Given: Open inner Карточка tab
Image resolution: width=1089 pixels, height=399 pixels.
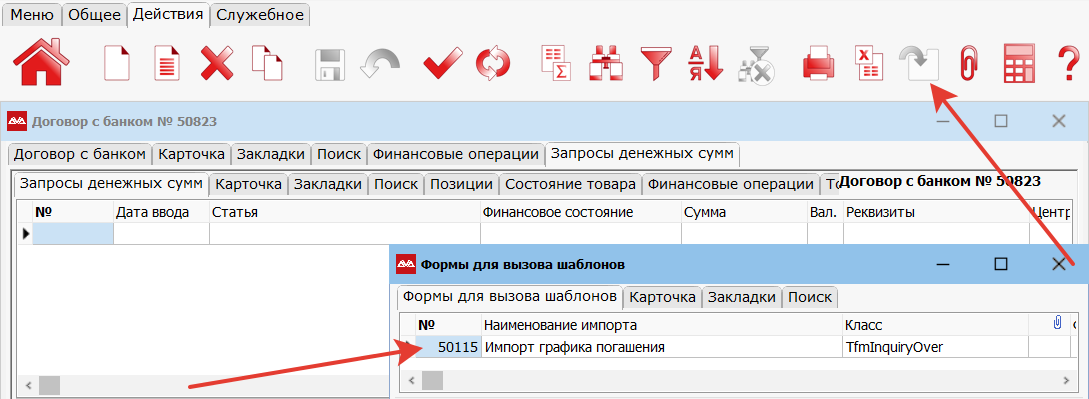Looking at the screenshot, I should pos(249,185).
